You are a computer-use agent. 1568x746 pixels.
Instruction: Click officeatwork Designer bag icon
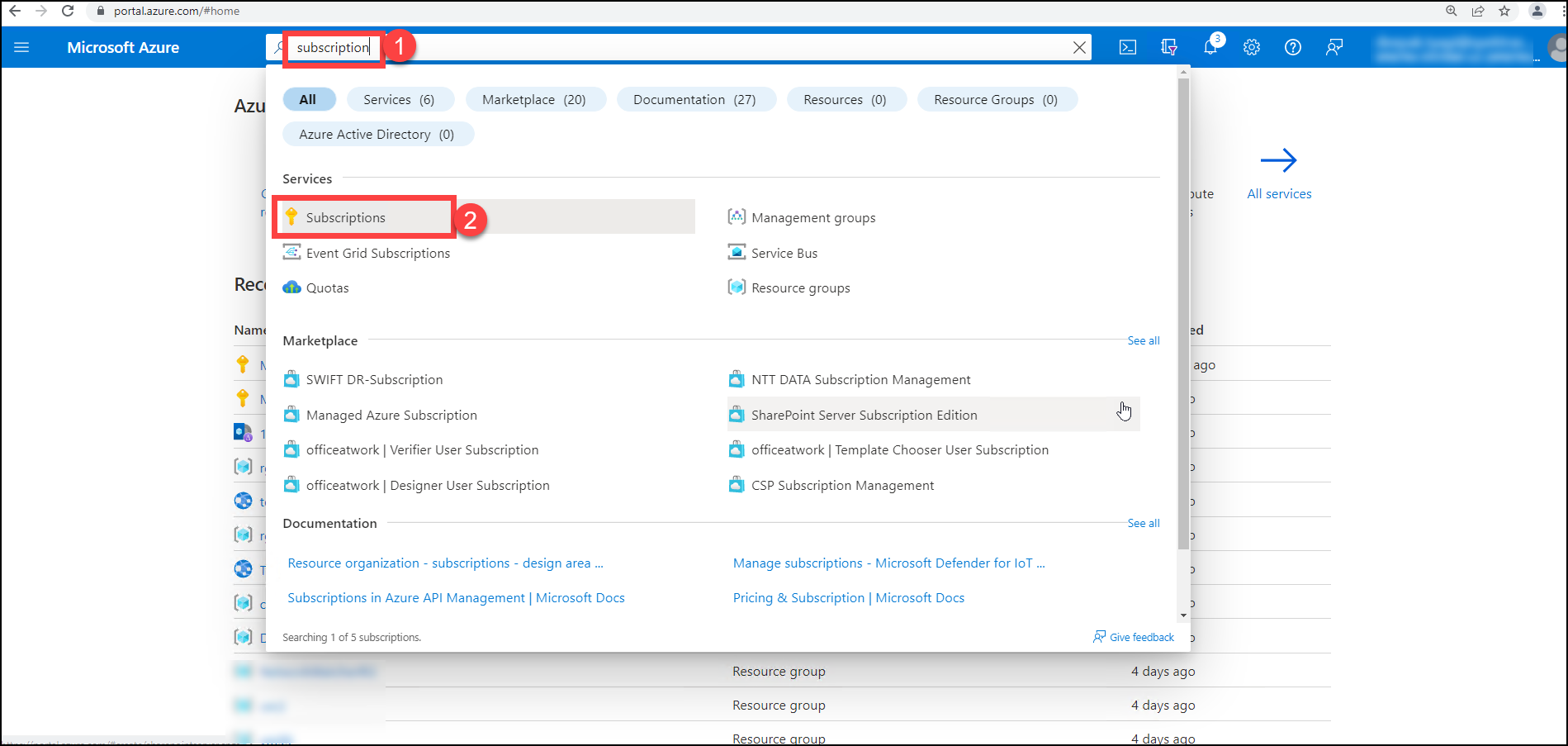[x=291, y=485]
